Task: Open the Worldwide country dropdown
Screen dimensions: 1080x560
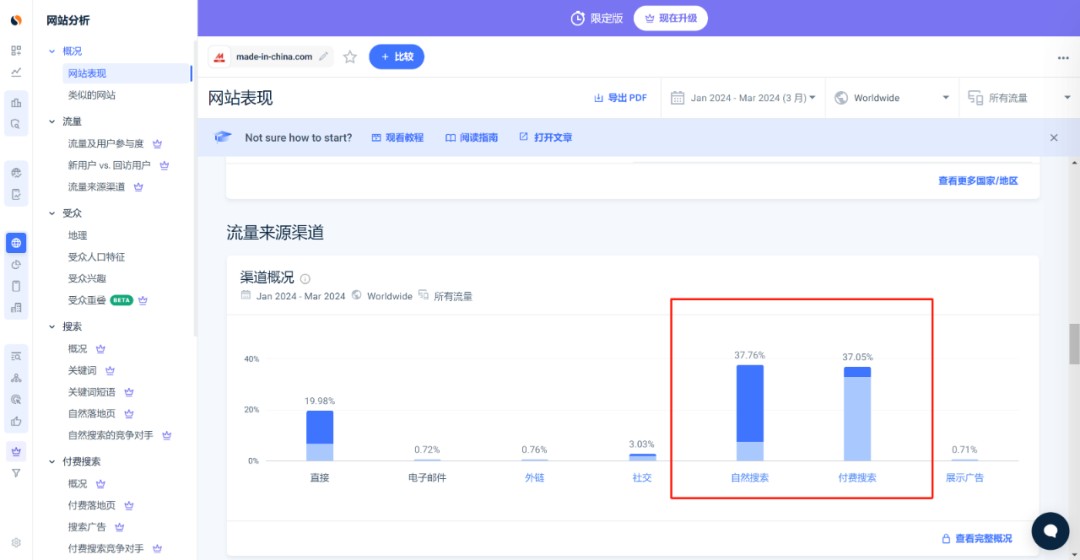Action: coord(891,98)
